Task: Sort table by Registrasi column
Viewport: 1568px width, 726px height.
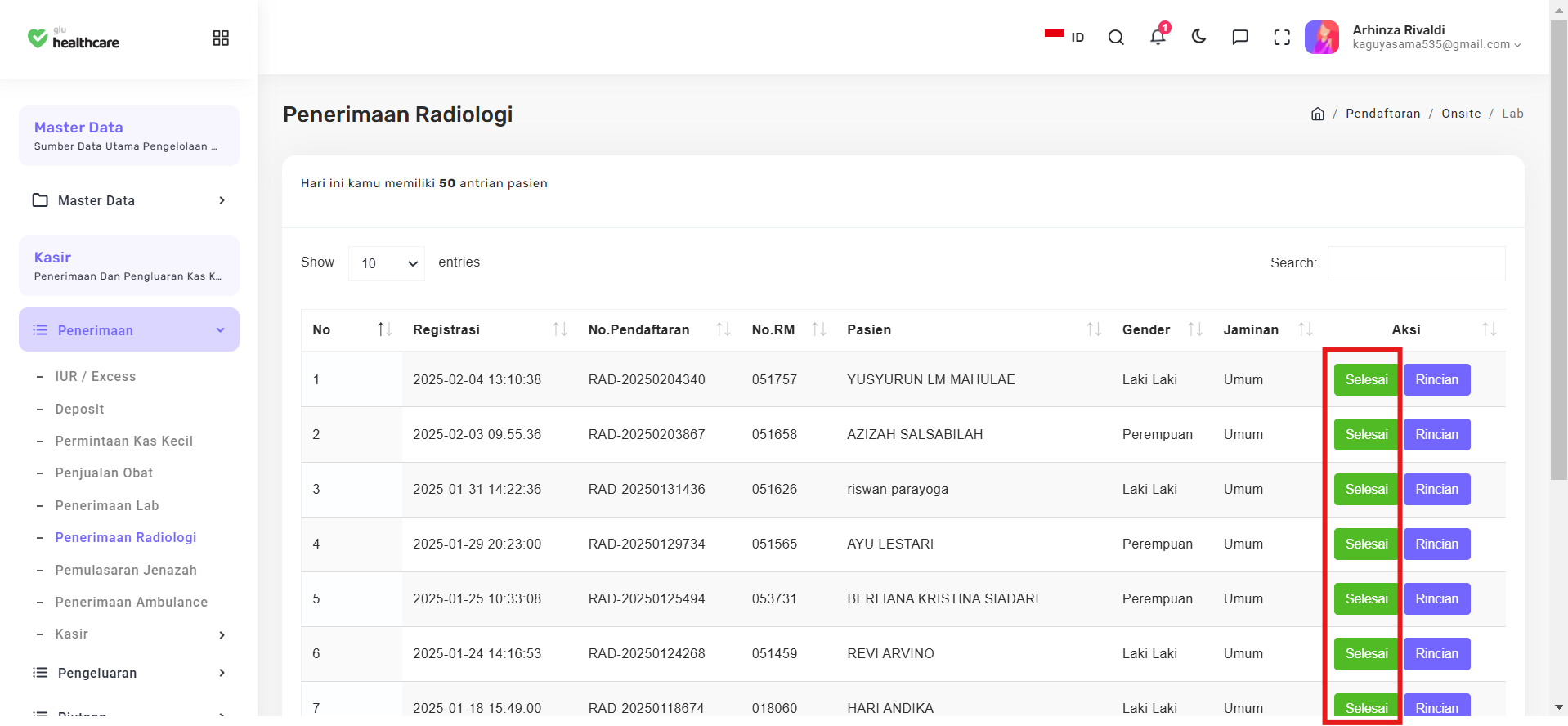Action: click(489, 329)
